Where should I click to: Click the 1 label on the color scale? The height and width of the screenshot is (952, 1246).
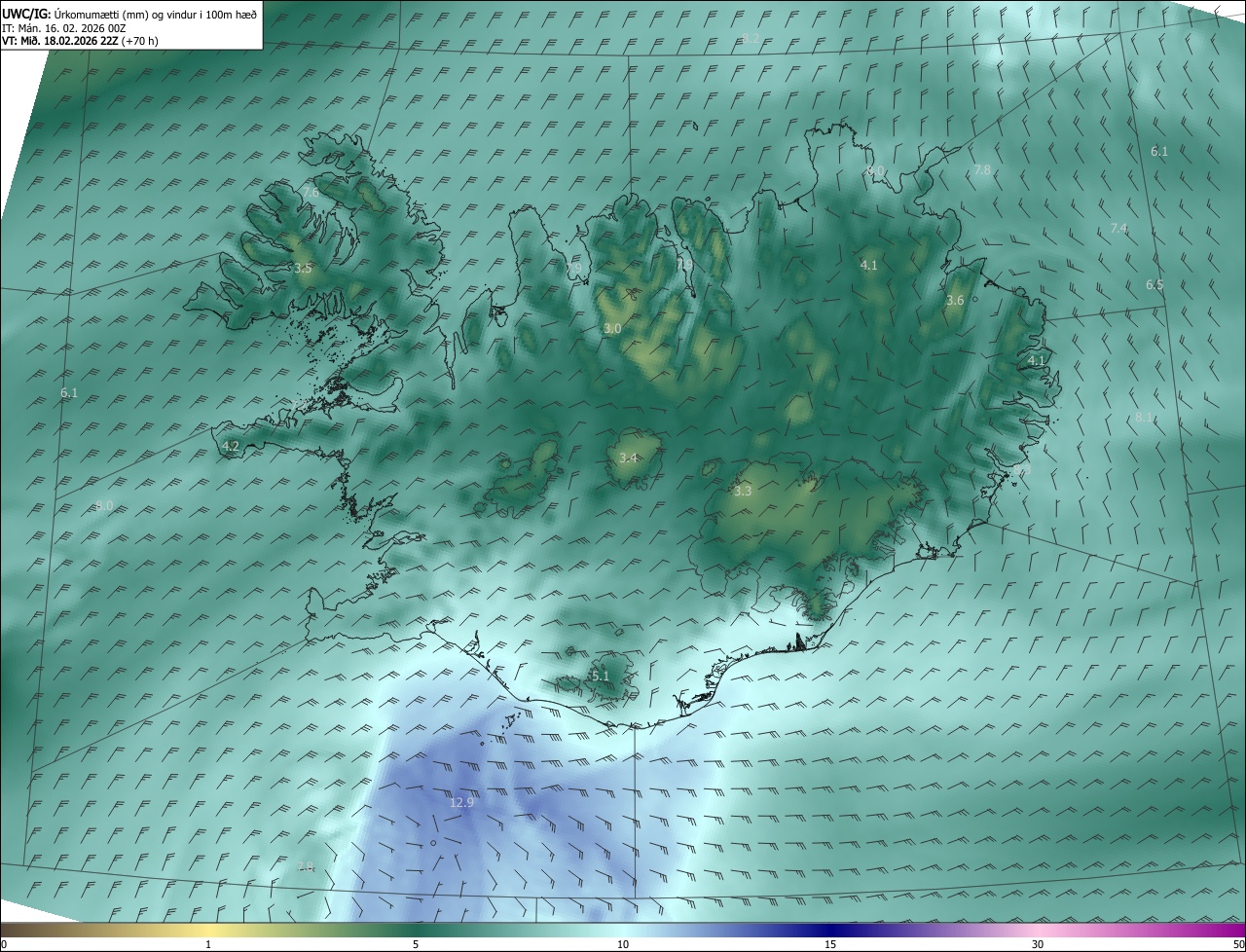coord(208,944)
